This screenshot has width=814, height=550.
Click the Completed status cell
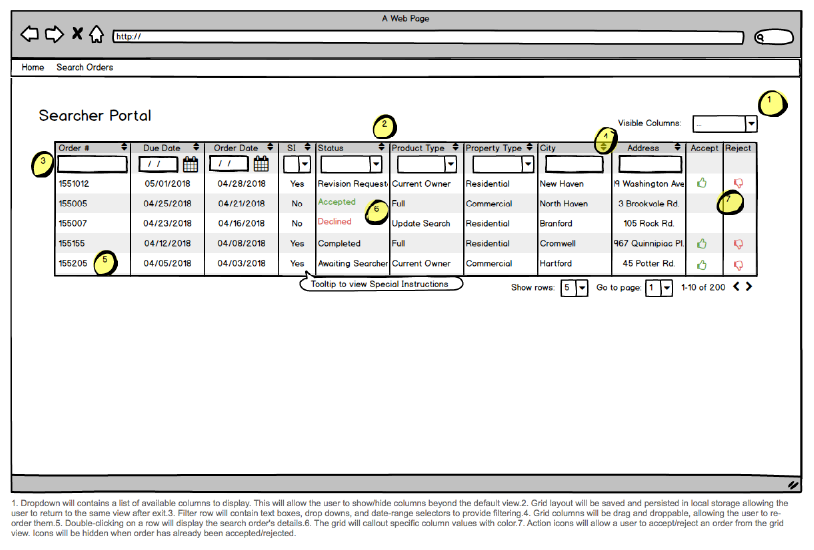339,244
